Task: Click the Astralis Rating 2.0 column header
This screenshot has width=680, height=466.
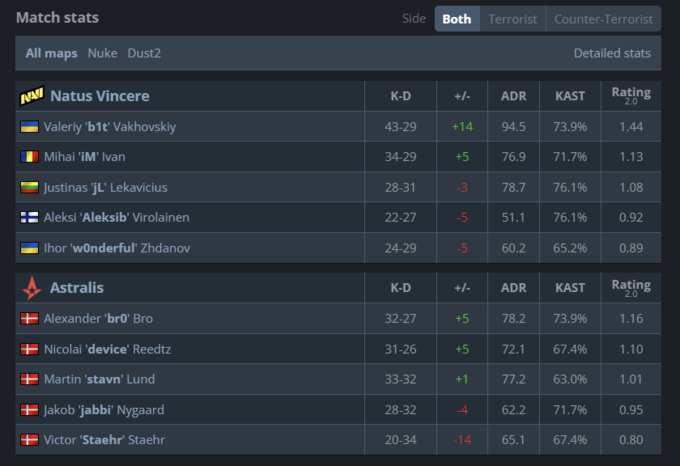Action: (x=630, y=288)
